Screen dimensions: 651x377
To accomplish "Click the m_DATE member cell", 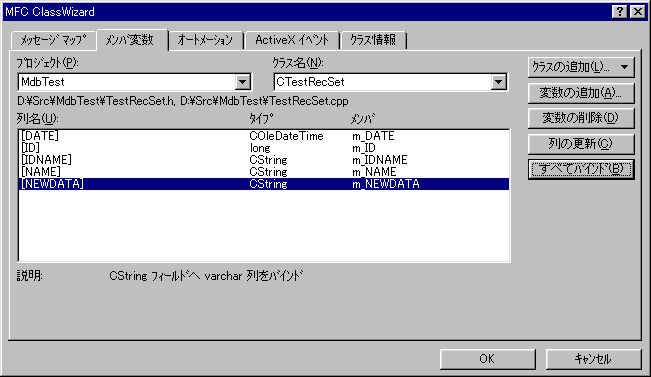I will click(373, 136).
